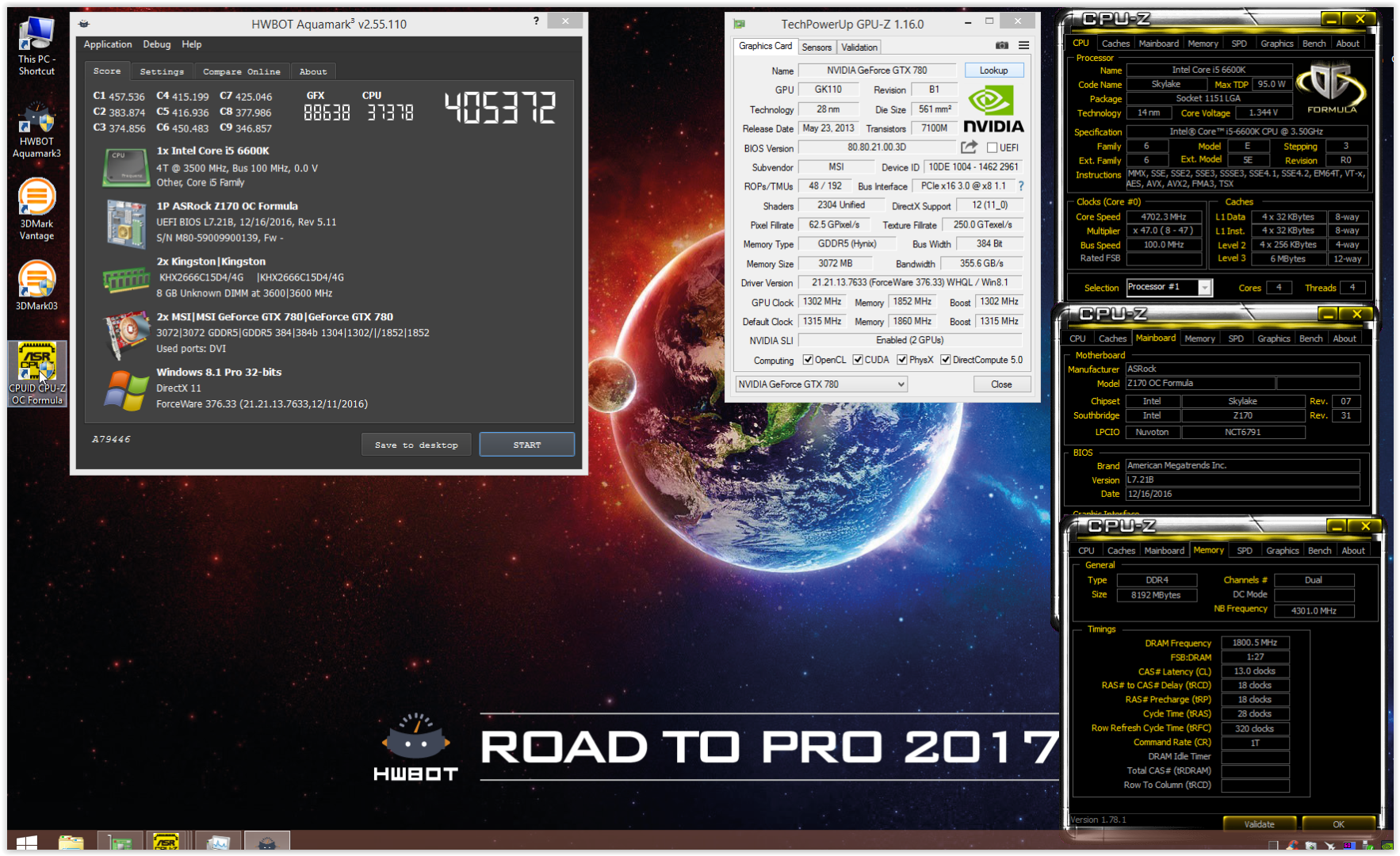Switch to the Compare Online tab
Viewport: 1400px width, 856px height.
242,71
